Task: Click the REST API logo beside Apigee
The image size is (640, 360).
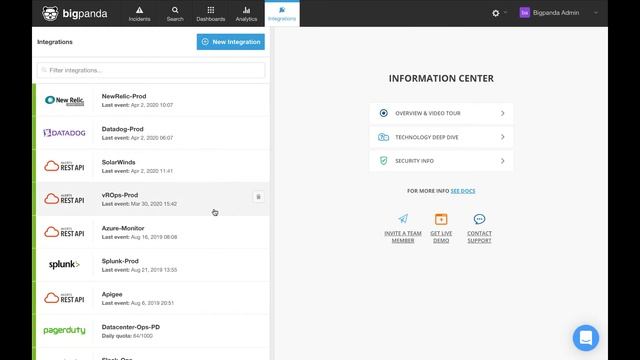Action: pos(64,298)
